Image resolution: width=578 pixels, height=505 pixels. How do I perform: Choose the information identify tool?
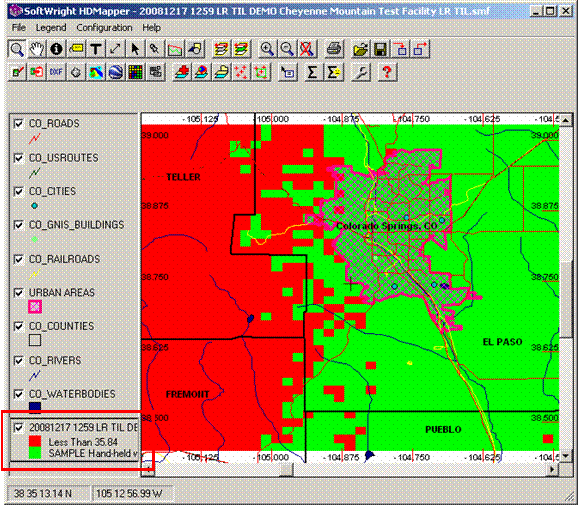56,49
